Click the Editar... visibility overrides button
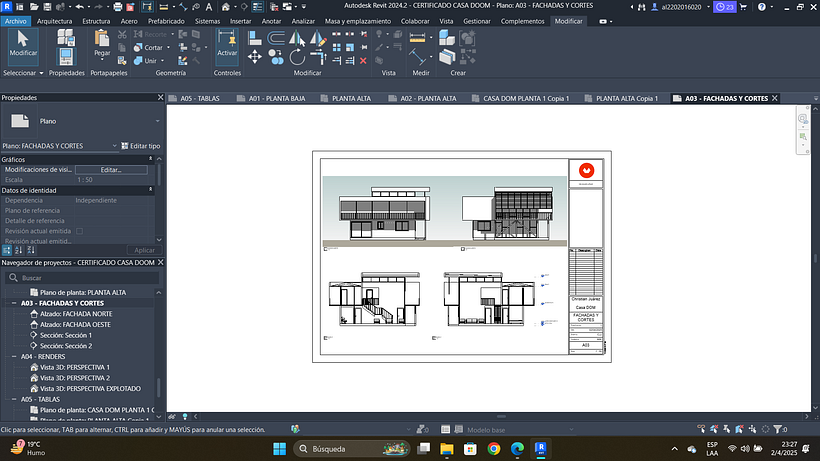This screenshot has height=461, width=820. [x=111, y=170]
